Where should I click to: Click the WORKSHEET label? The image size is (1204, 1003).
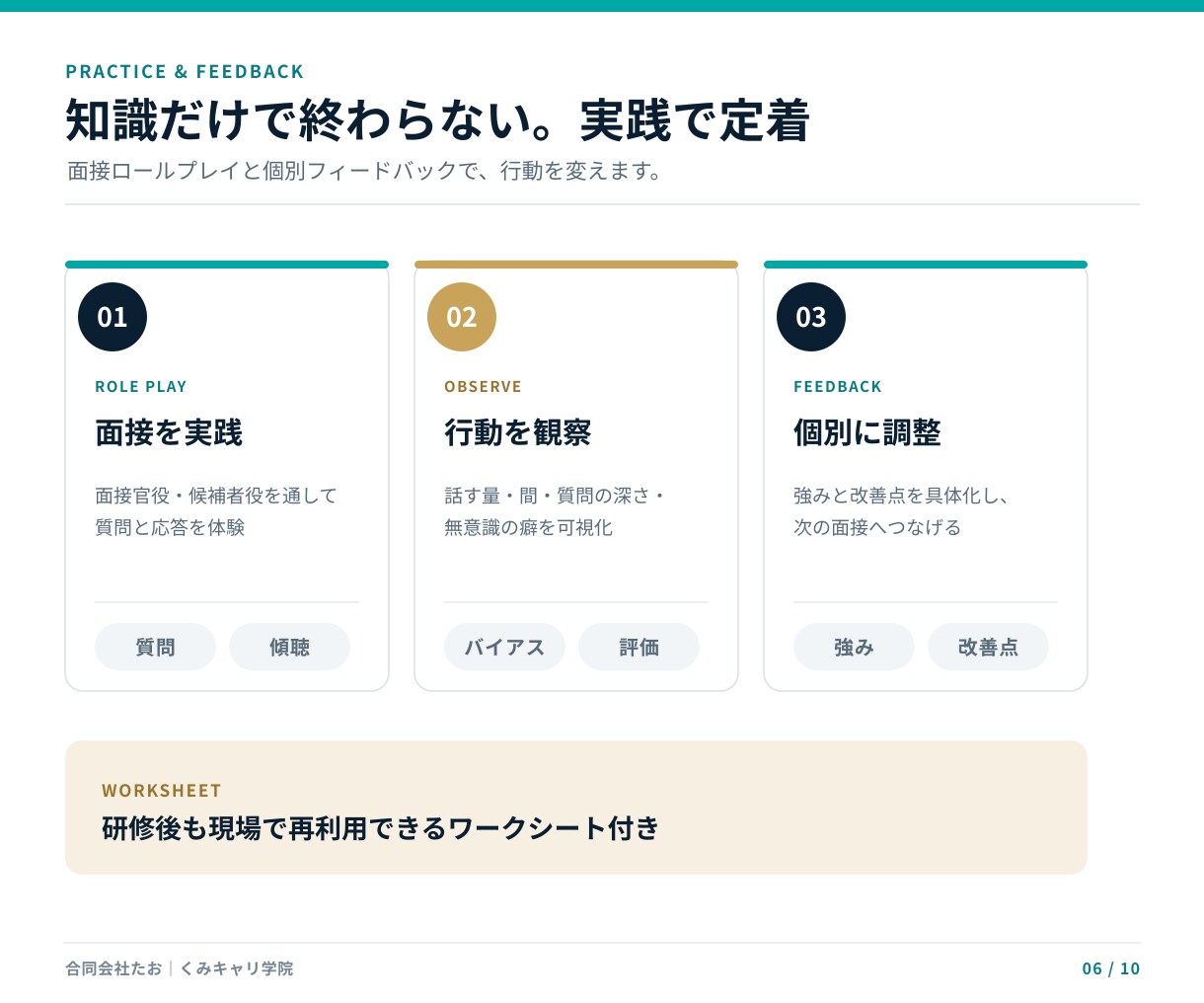pyautogui.click(x=162, y=791)
